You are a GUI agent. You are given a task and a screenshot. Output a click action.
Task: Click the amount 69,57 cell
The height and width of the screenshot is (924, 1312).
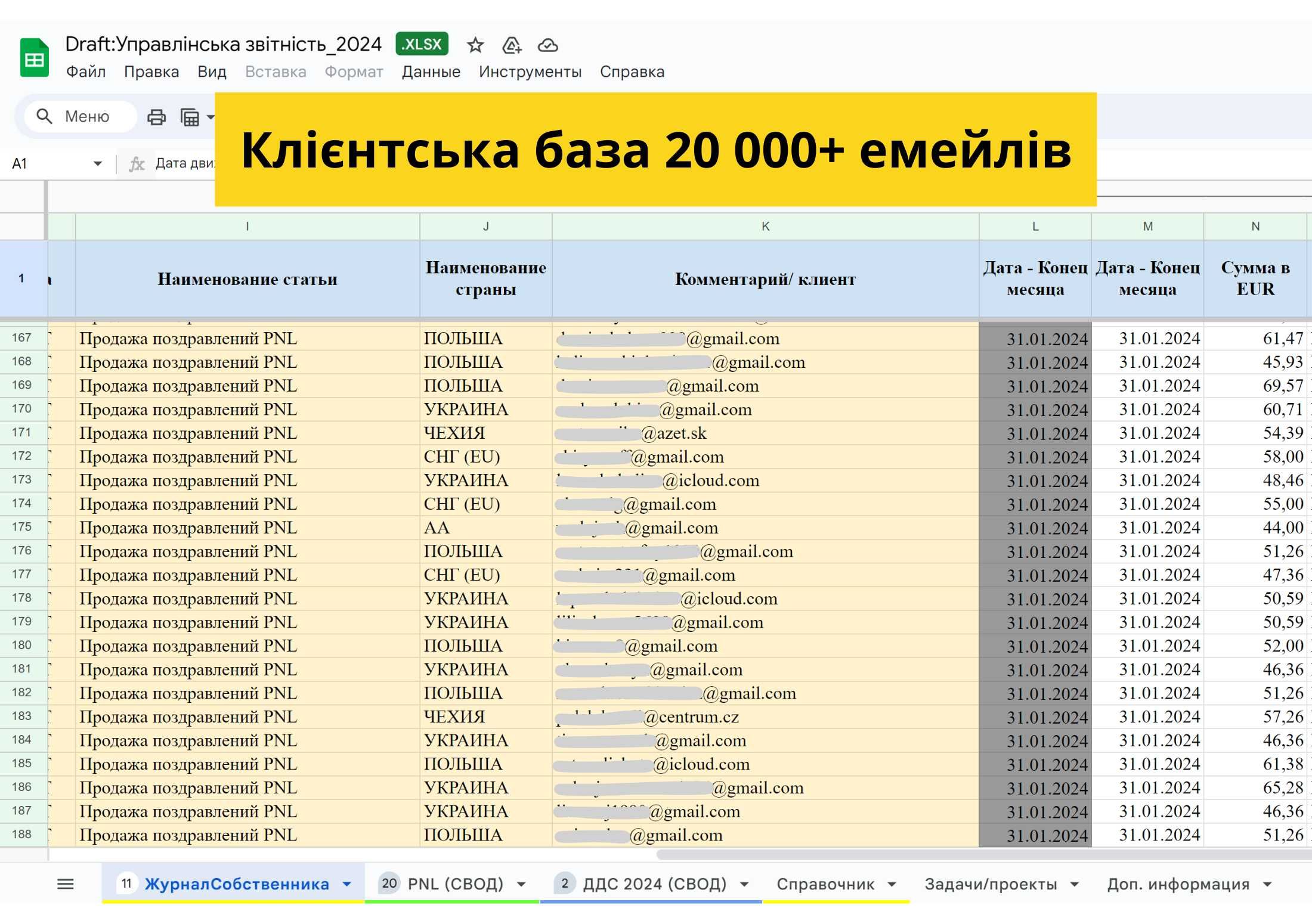tap(1255, 386)
